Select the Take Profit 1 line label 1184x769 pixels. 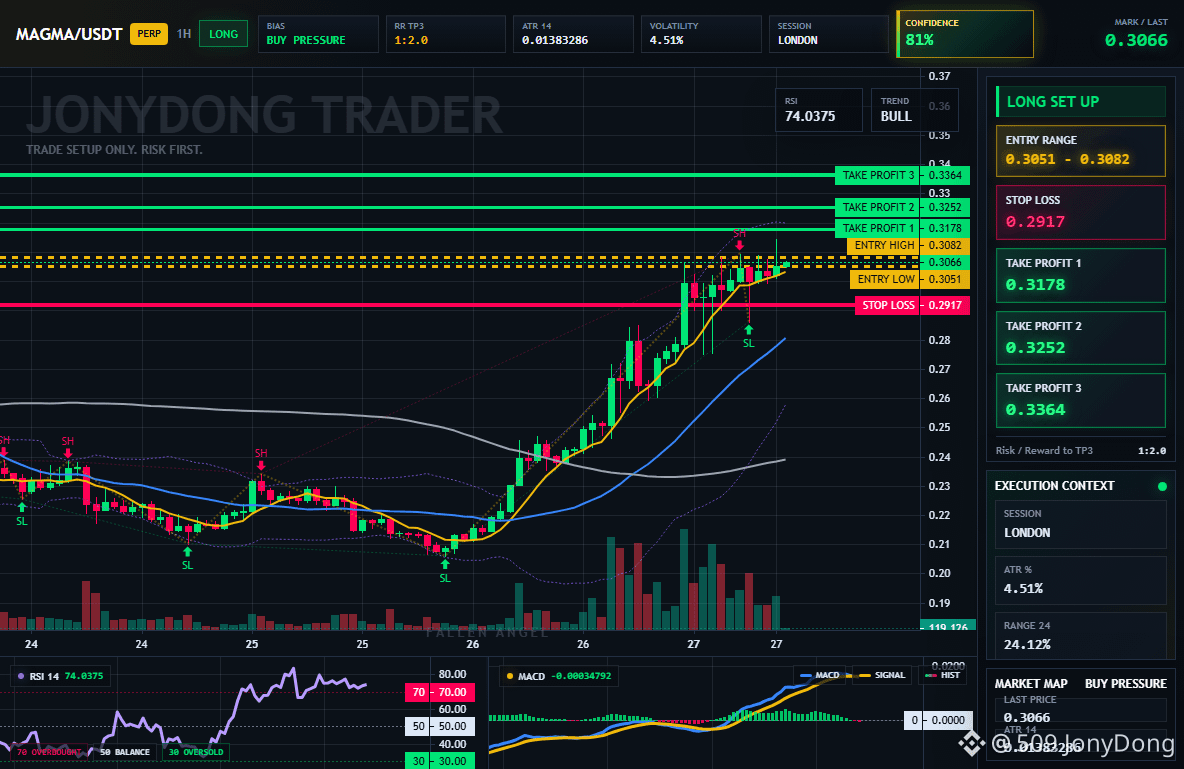(x=902, y=228)
